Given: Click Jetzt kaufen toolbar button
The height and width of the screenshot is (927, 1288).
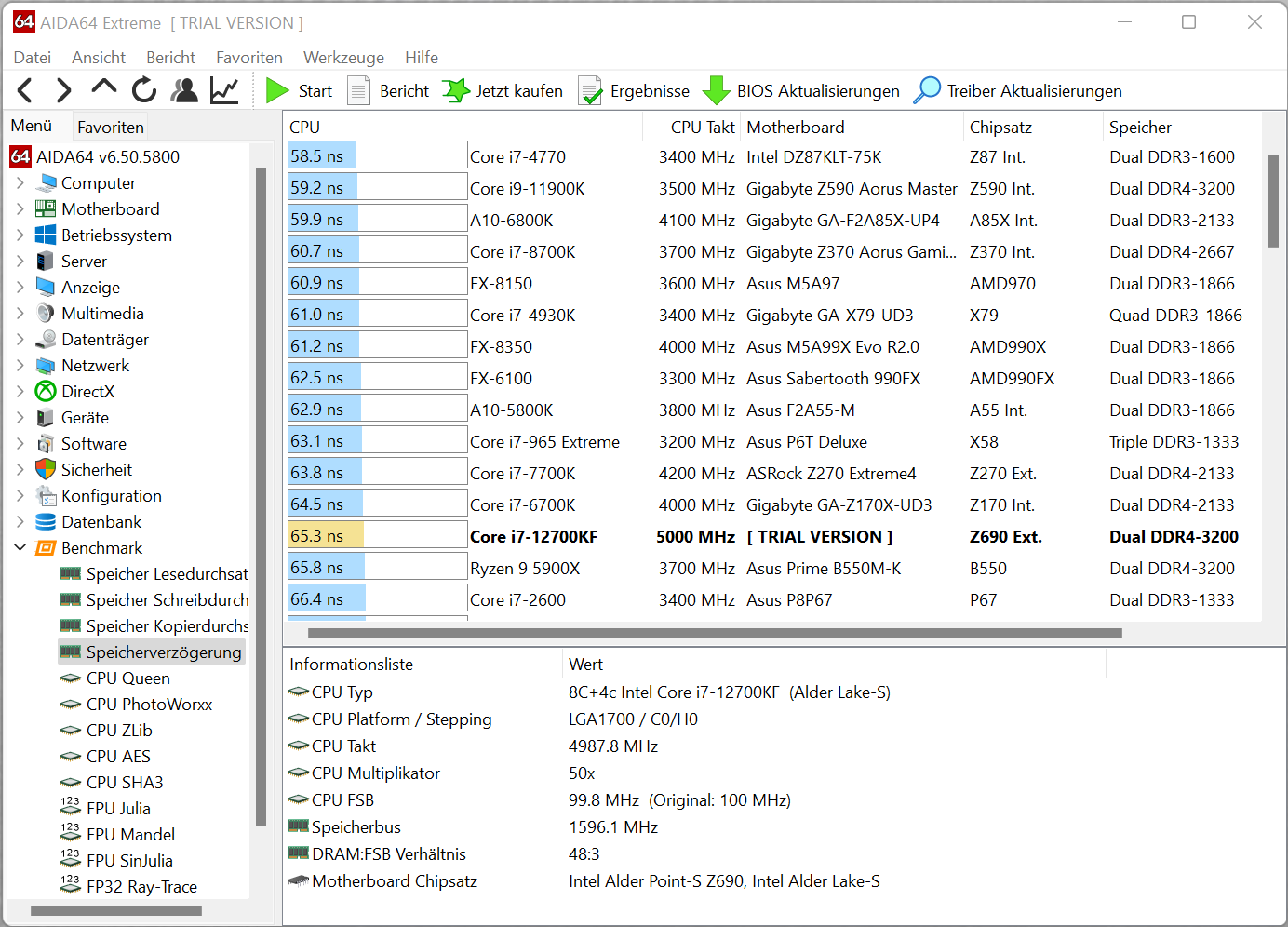Looking at the screenshot, I should [x=503, y=90].
